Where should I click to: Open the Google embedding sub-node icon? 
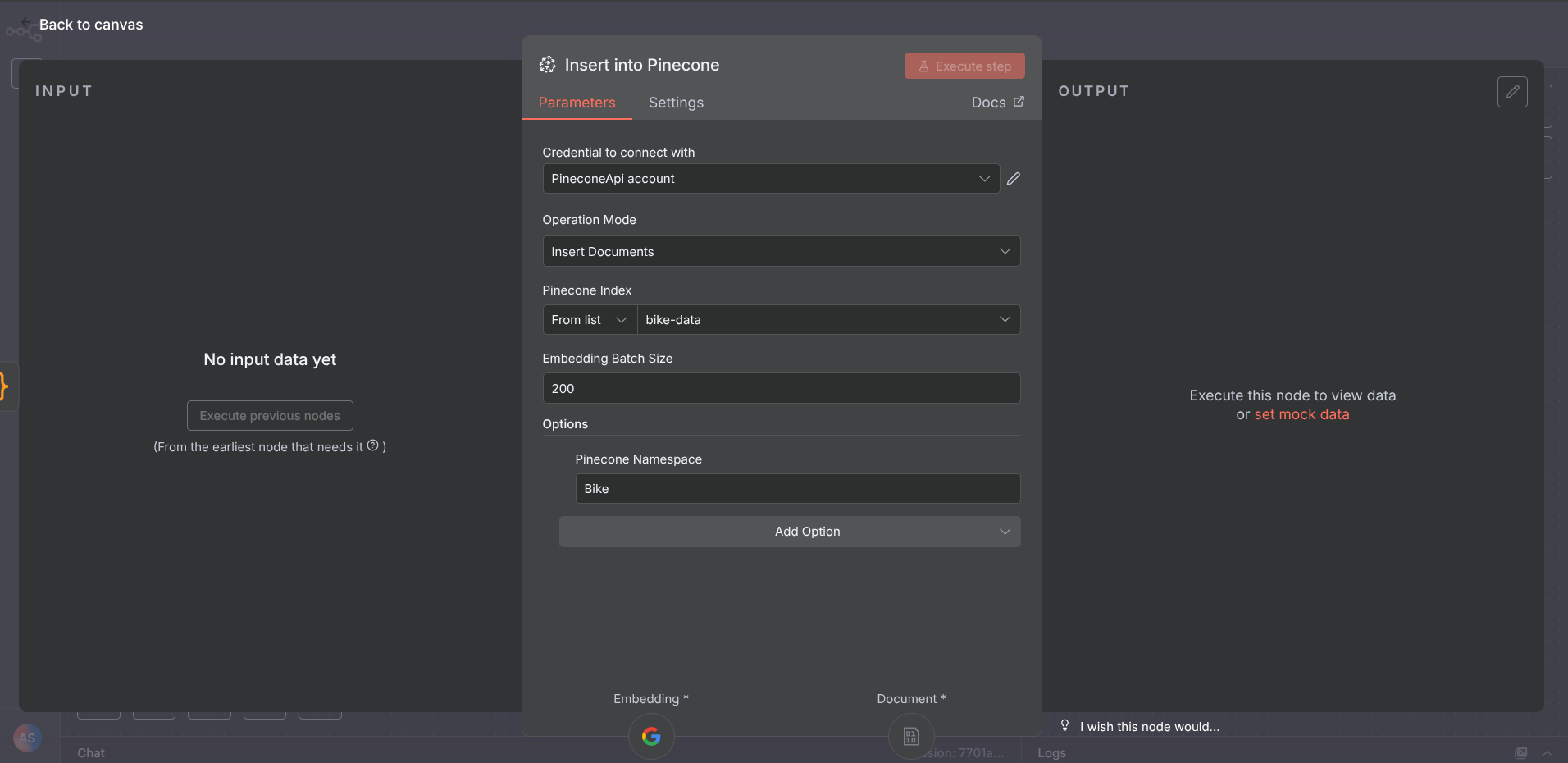(x=651, y=736)
